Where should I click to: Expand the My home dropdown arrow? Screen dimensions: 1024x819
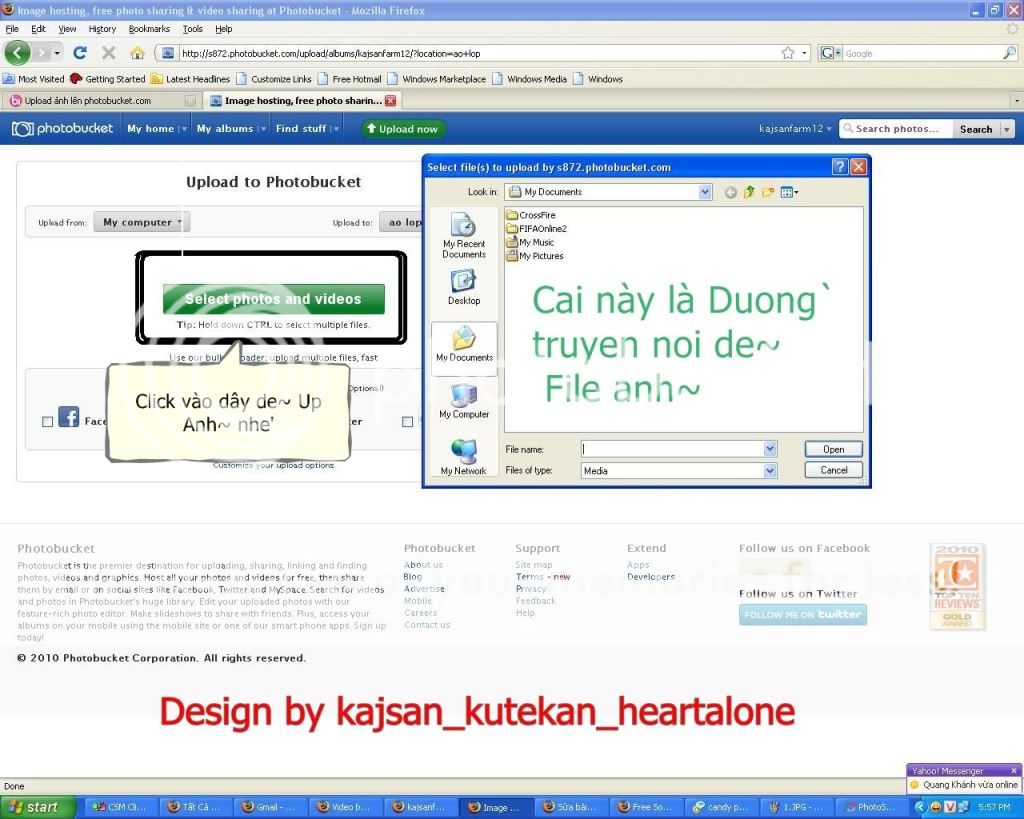pos(184,129)
